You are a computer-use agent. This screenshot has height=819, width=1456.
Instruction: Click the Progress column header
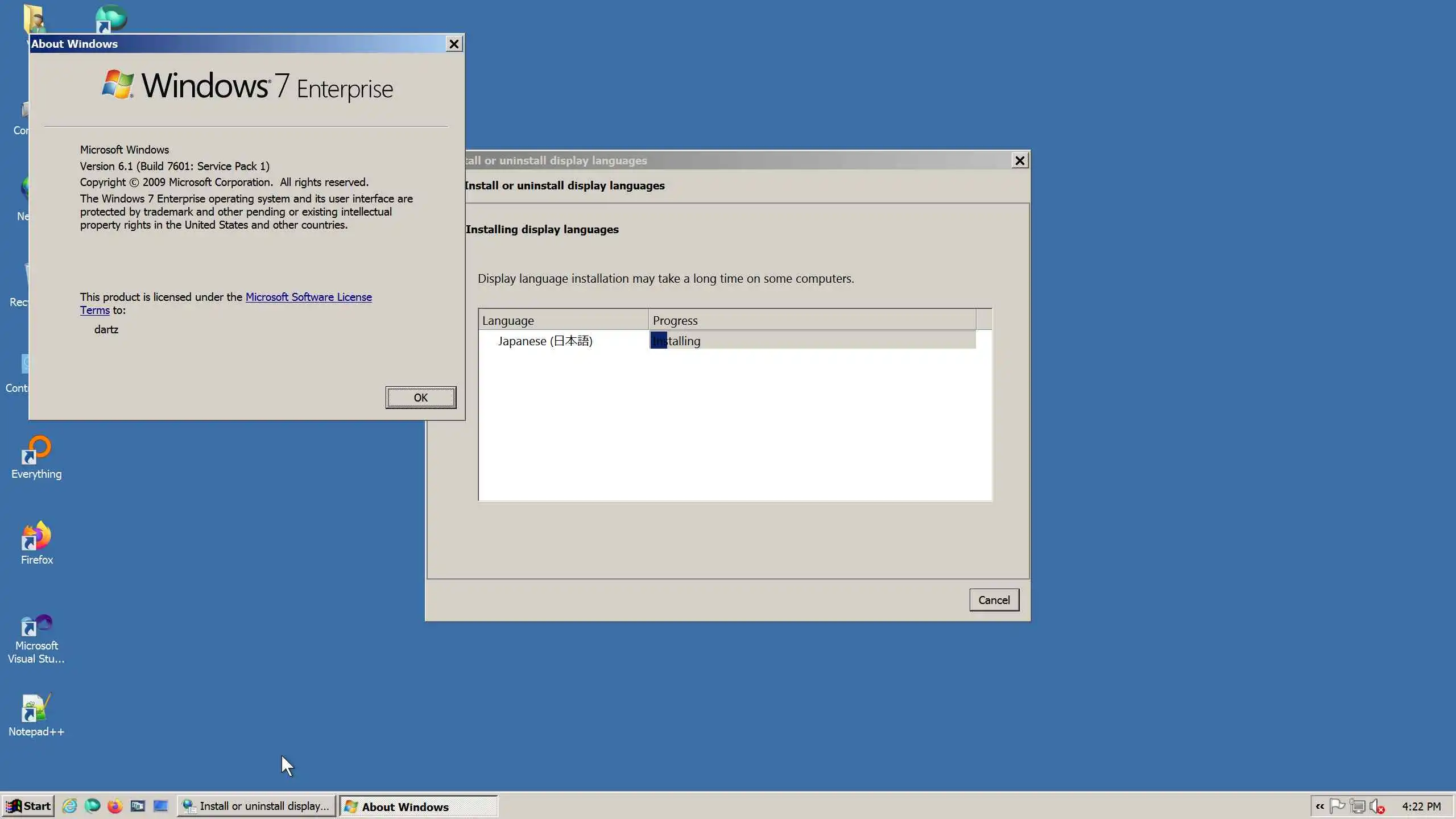coord(812,320)
